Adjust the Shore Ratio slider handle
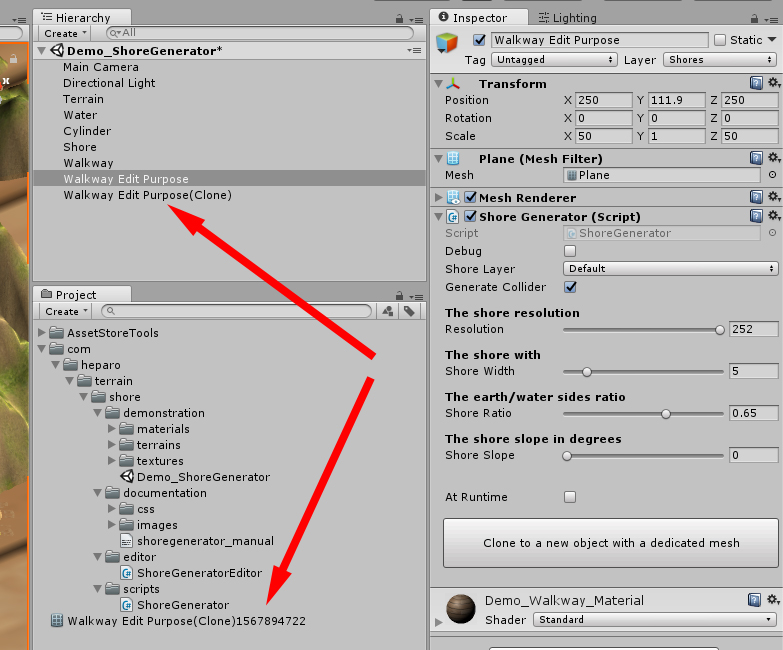This screenshot has height=650, width=783. pyautogui.click(x=666, y=414)
